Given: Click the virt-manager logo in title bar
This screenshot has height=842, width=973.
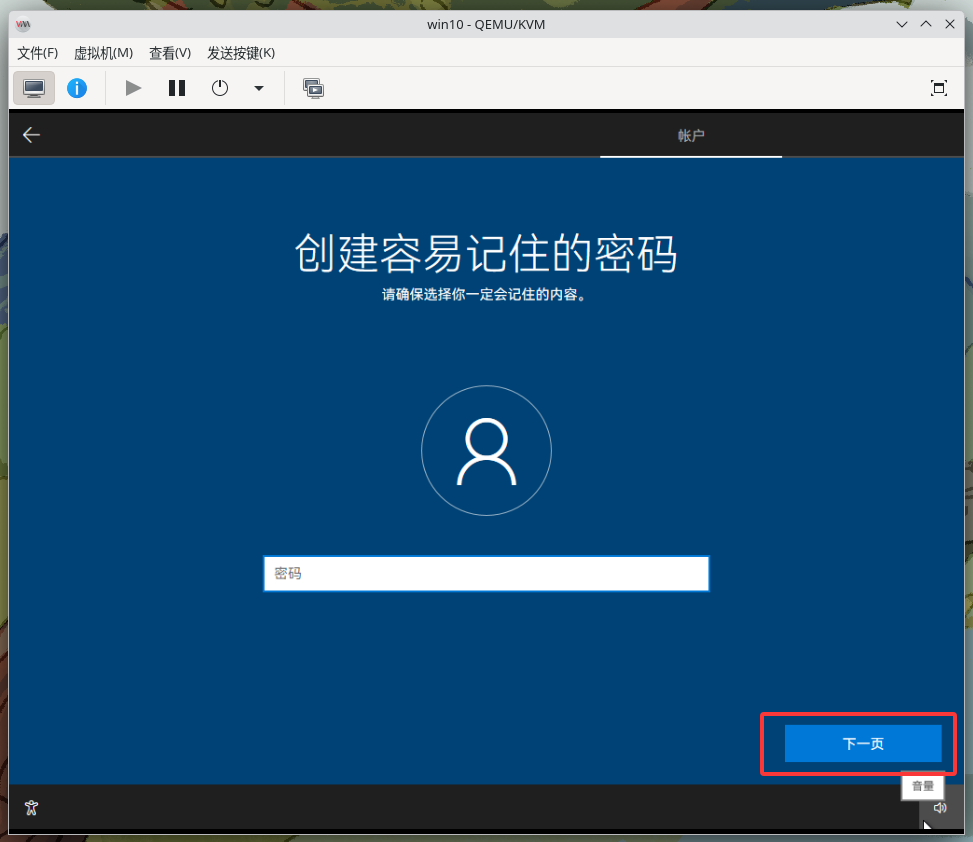Looking at the screenshot, I should point(23,24).
